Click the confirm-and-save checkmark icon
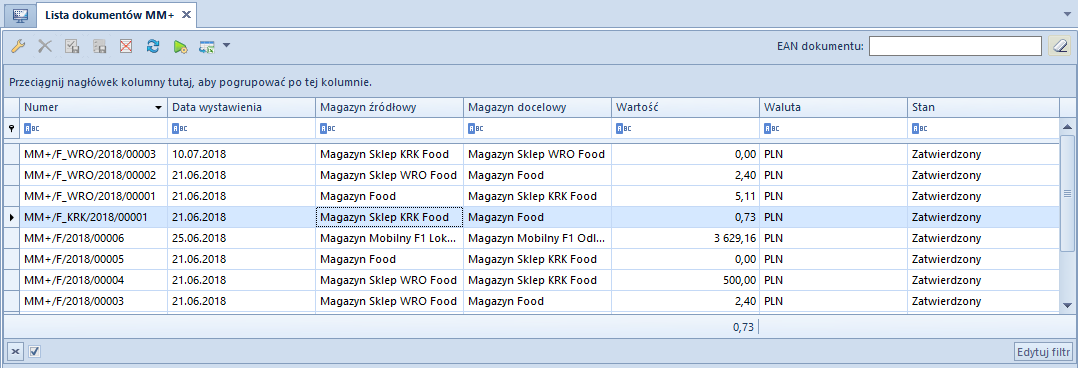1078x368 pixels. pyautogui.click(x=72, y=46)
